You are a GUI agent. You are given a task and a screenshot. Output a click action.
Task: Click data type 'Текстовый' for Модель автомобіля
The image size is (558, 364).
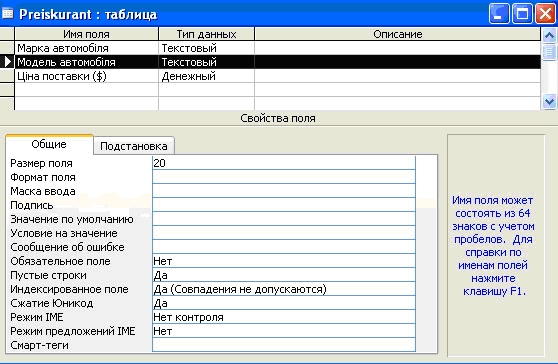206,62
